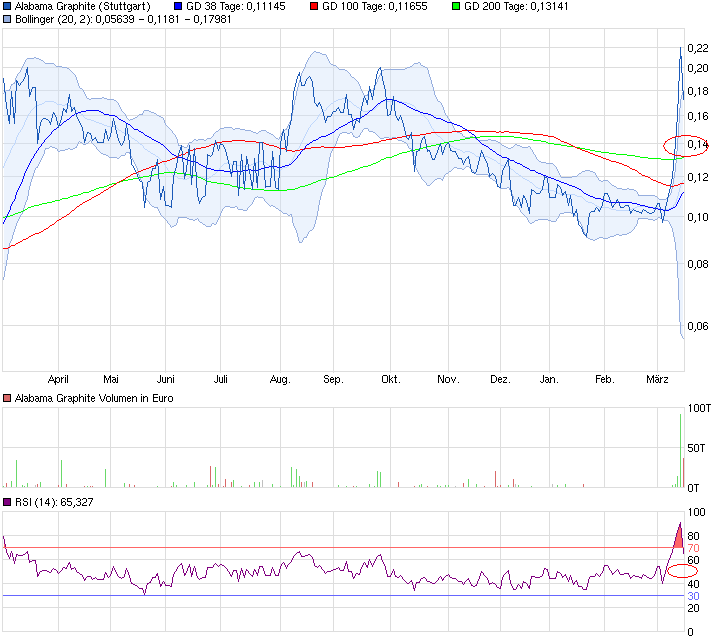Click the RSI (14) purple legend square
The width and height of the screenshot is (726, 640).
coord(8,502)
